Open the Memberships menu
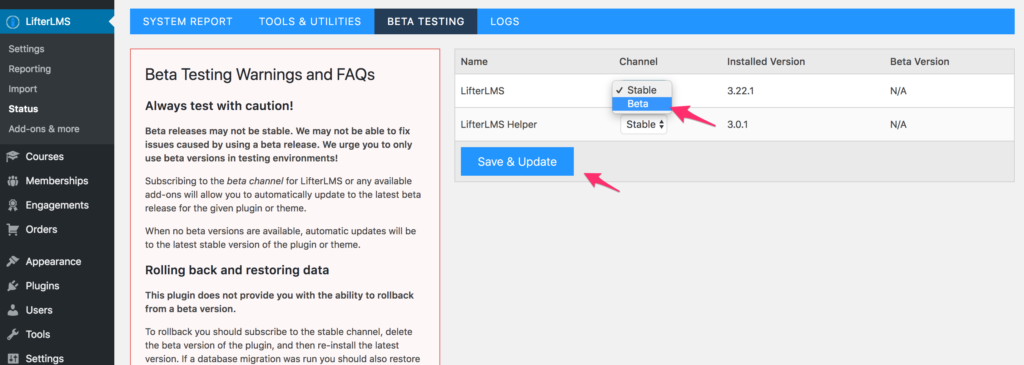1024x365 pixels. click(x=57, y=181)
